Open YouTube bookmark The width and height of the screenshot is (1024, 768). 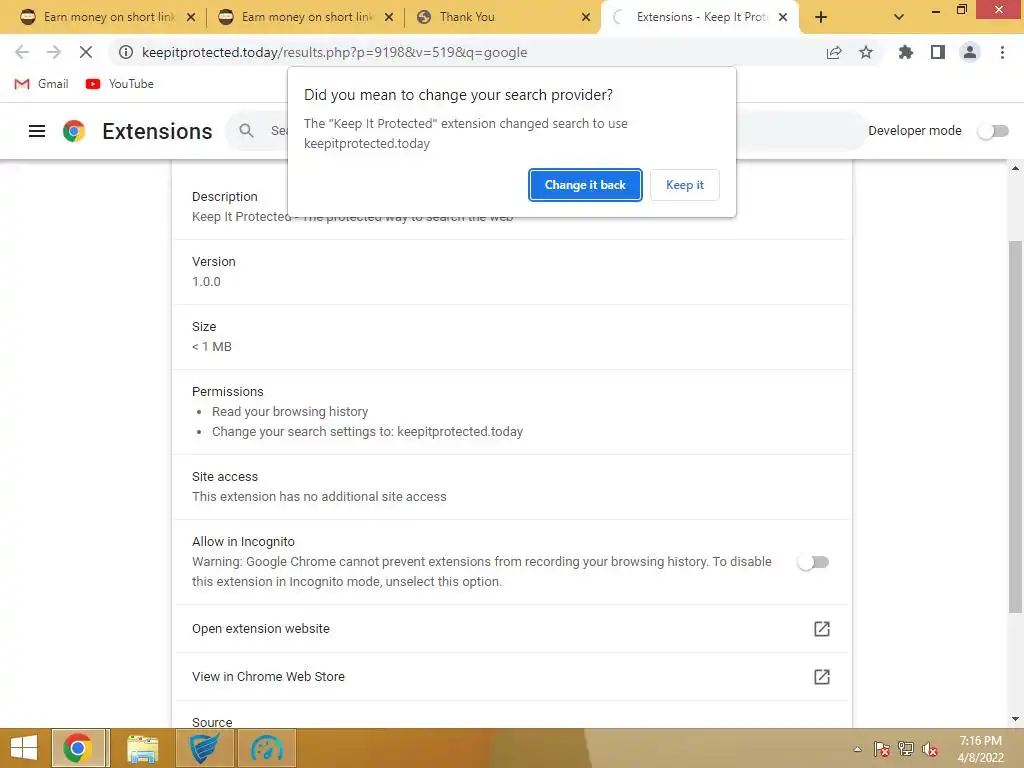(x=120, y=84)
